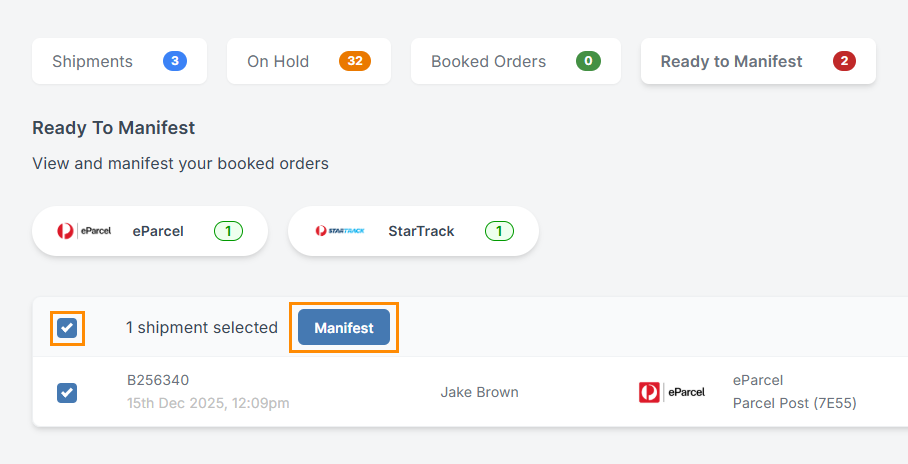Click the red Ready to Manifest badge
The image size is (908, 464).
click(x=844, y=62)
